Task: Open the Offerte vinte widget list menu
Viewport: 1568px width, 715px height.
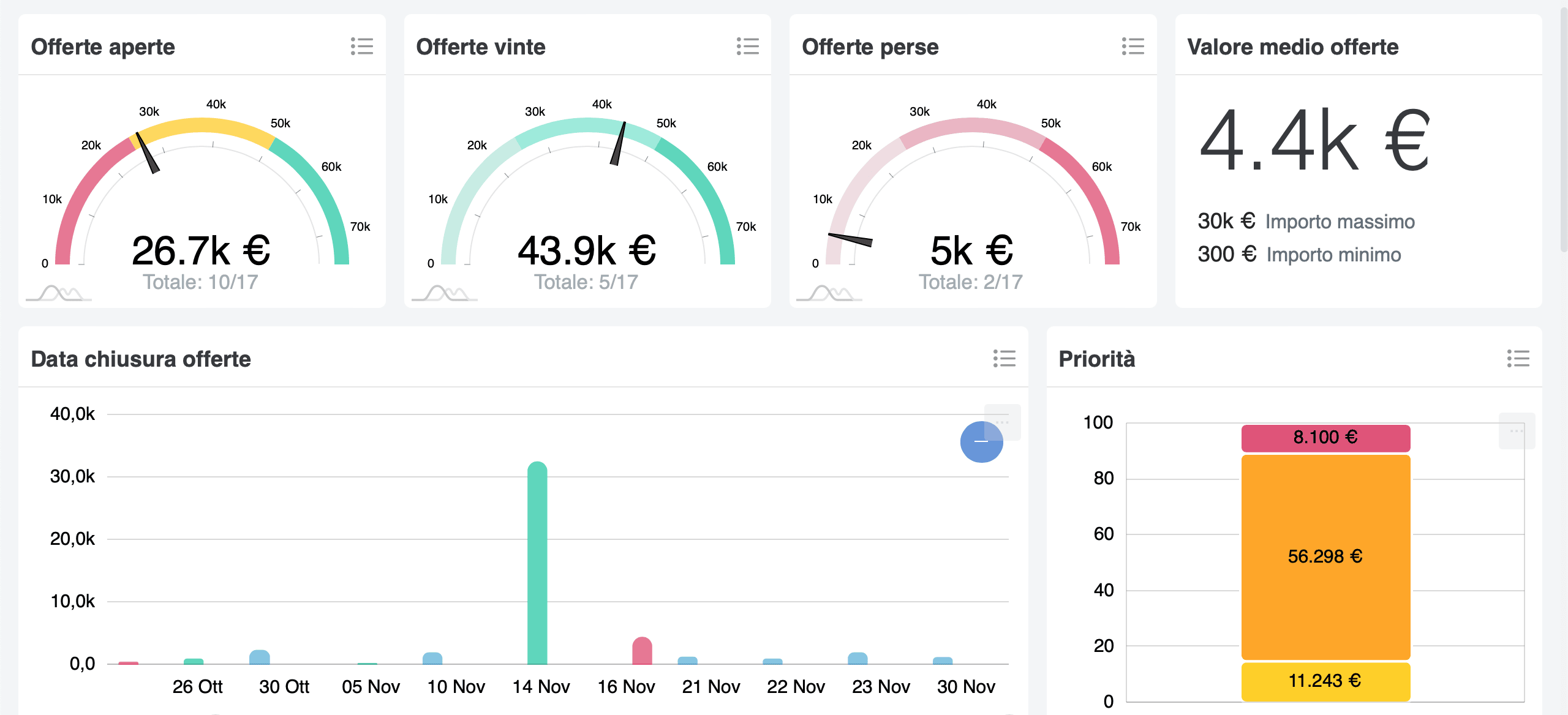Action: (x=747, y=47)
